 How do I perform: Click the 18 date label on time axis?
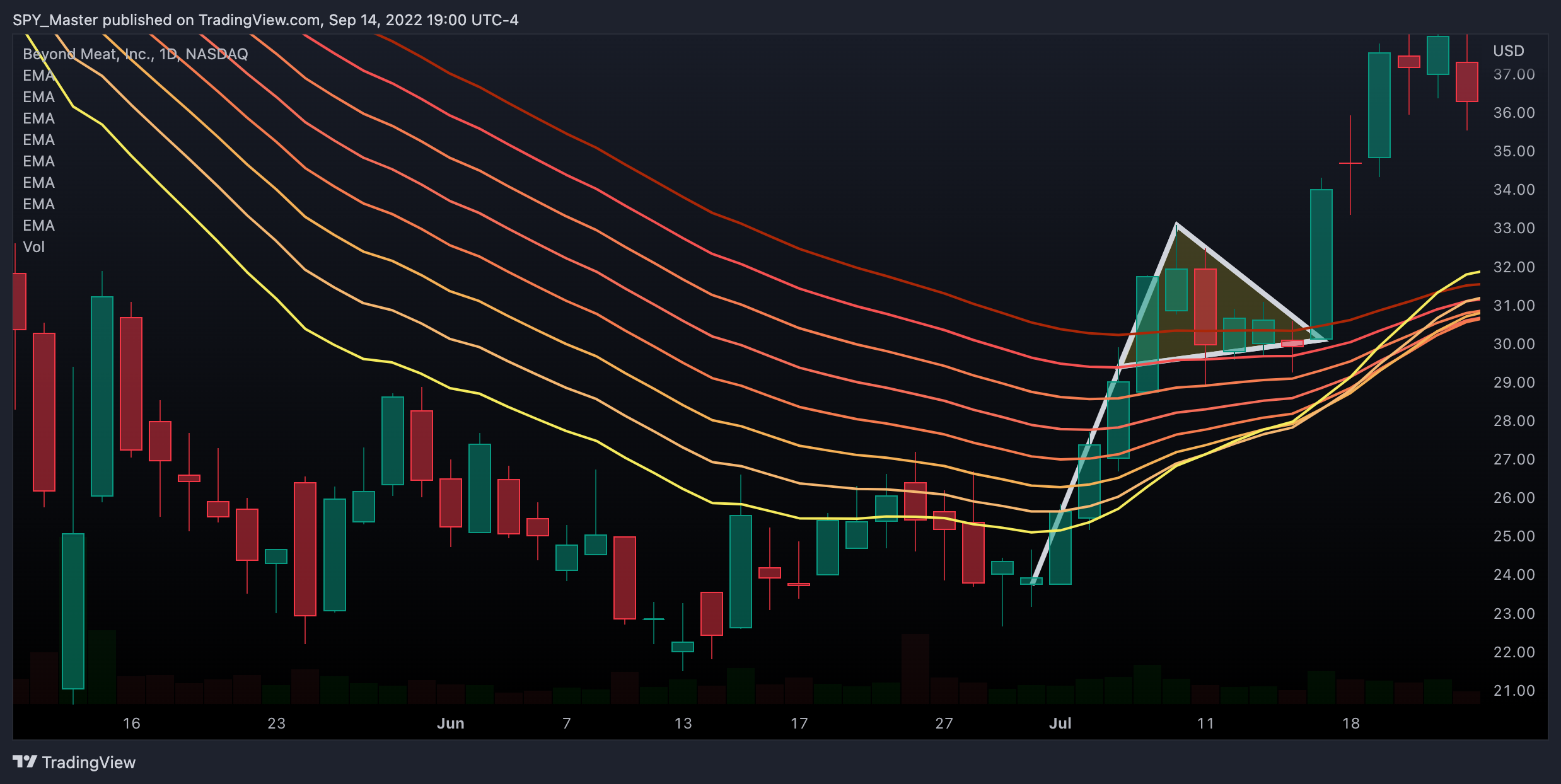[1351, 723]
